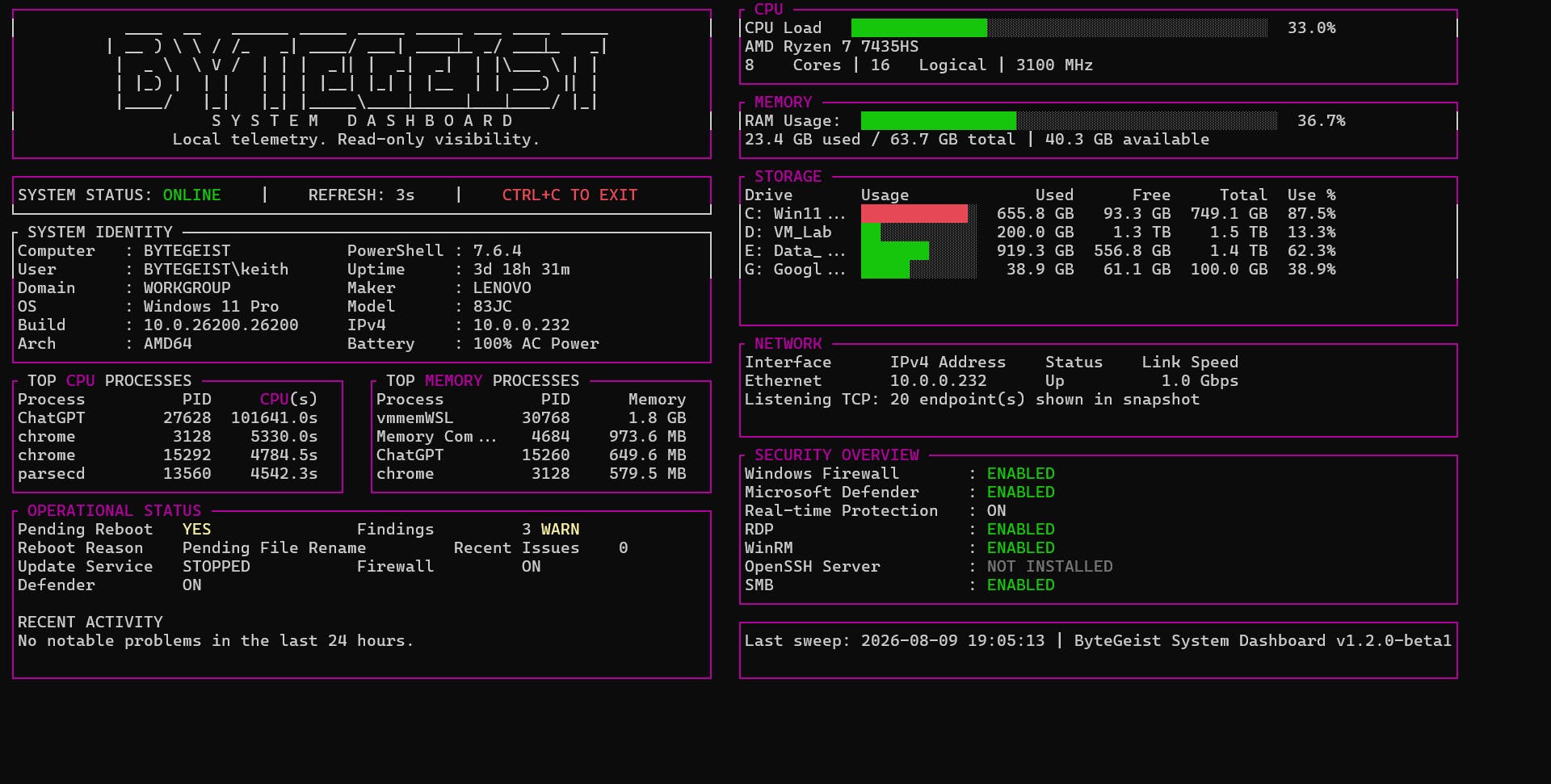Click the 87.5% use value for C:
1551x784 pixels.
pyautogui.click(x=1312, y=213)
